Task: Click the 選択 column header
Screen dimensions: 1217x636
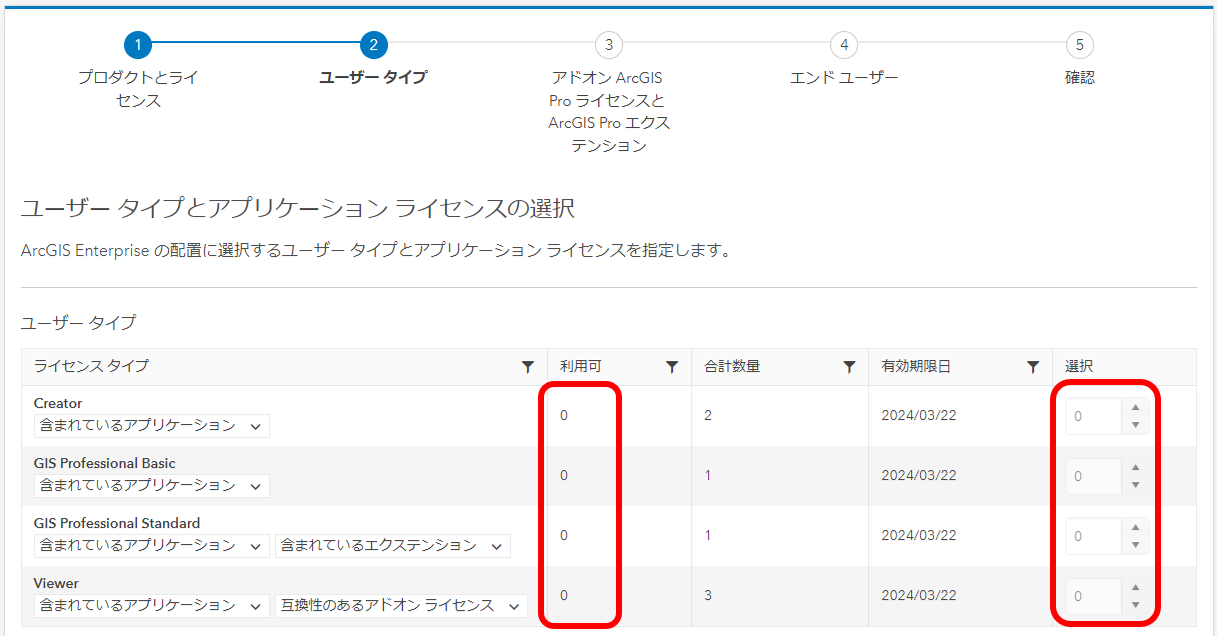Action: tap(1079, 367)
